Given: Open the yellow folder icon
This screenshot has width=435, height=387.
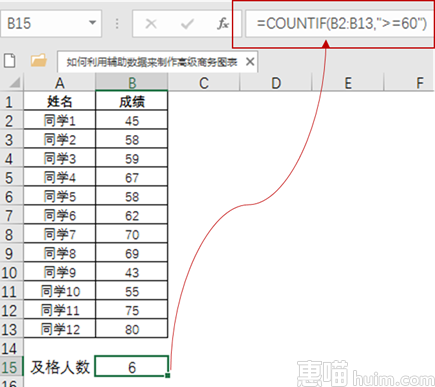Looking at the screenshot, I should pos(39,61).
